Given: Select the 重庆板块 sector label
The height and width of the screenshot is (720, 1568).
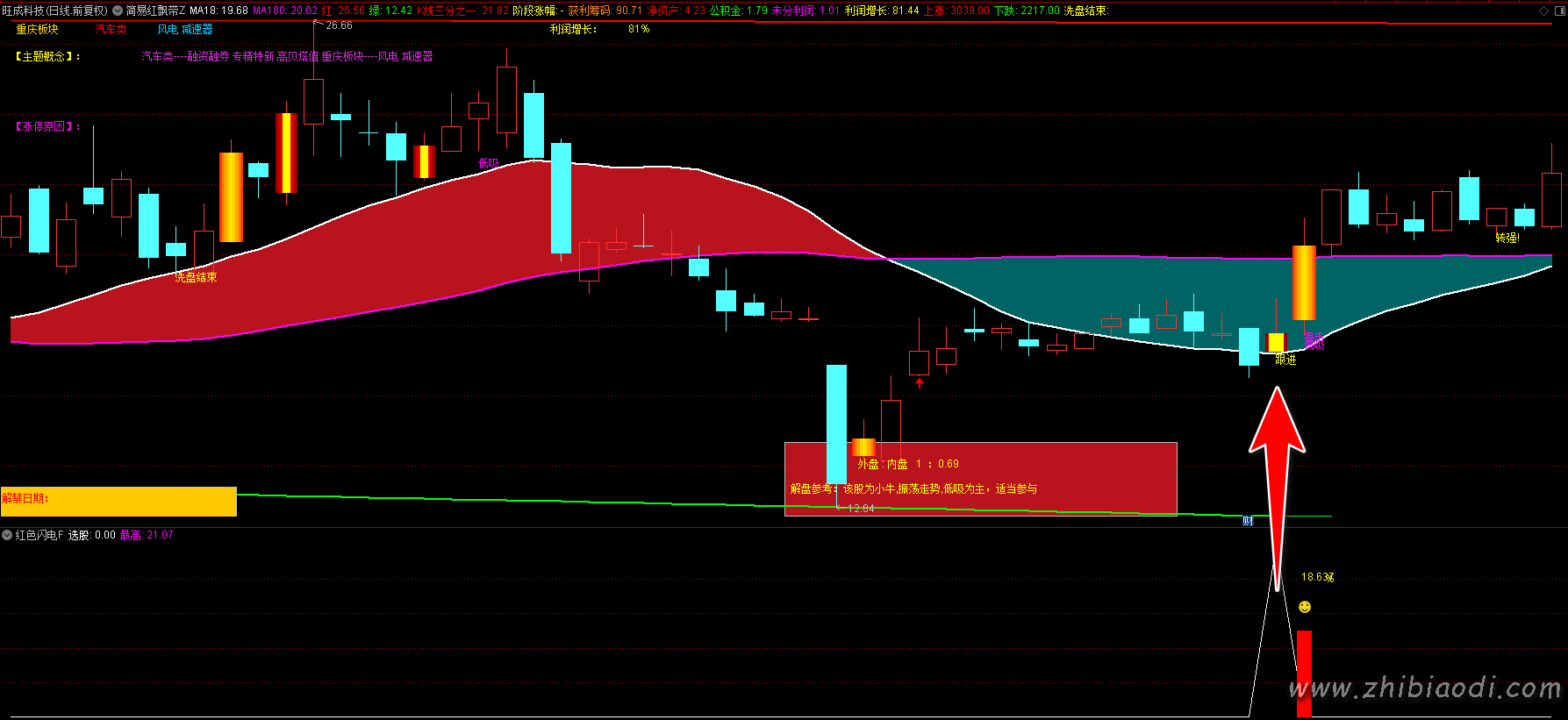Looking at the screenshot, I should [38, 29].
